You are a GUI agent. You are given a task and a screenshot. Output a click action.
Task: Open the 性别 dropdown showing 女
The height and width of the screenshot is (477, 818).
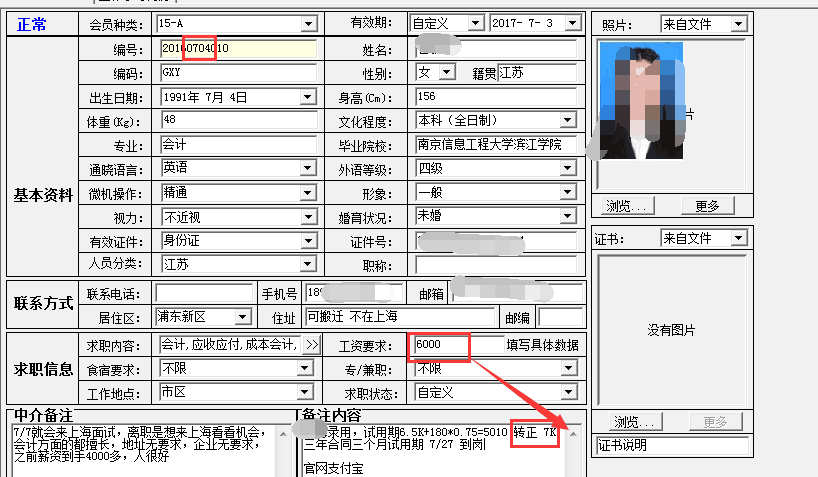[447, 72]
